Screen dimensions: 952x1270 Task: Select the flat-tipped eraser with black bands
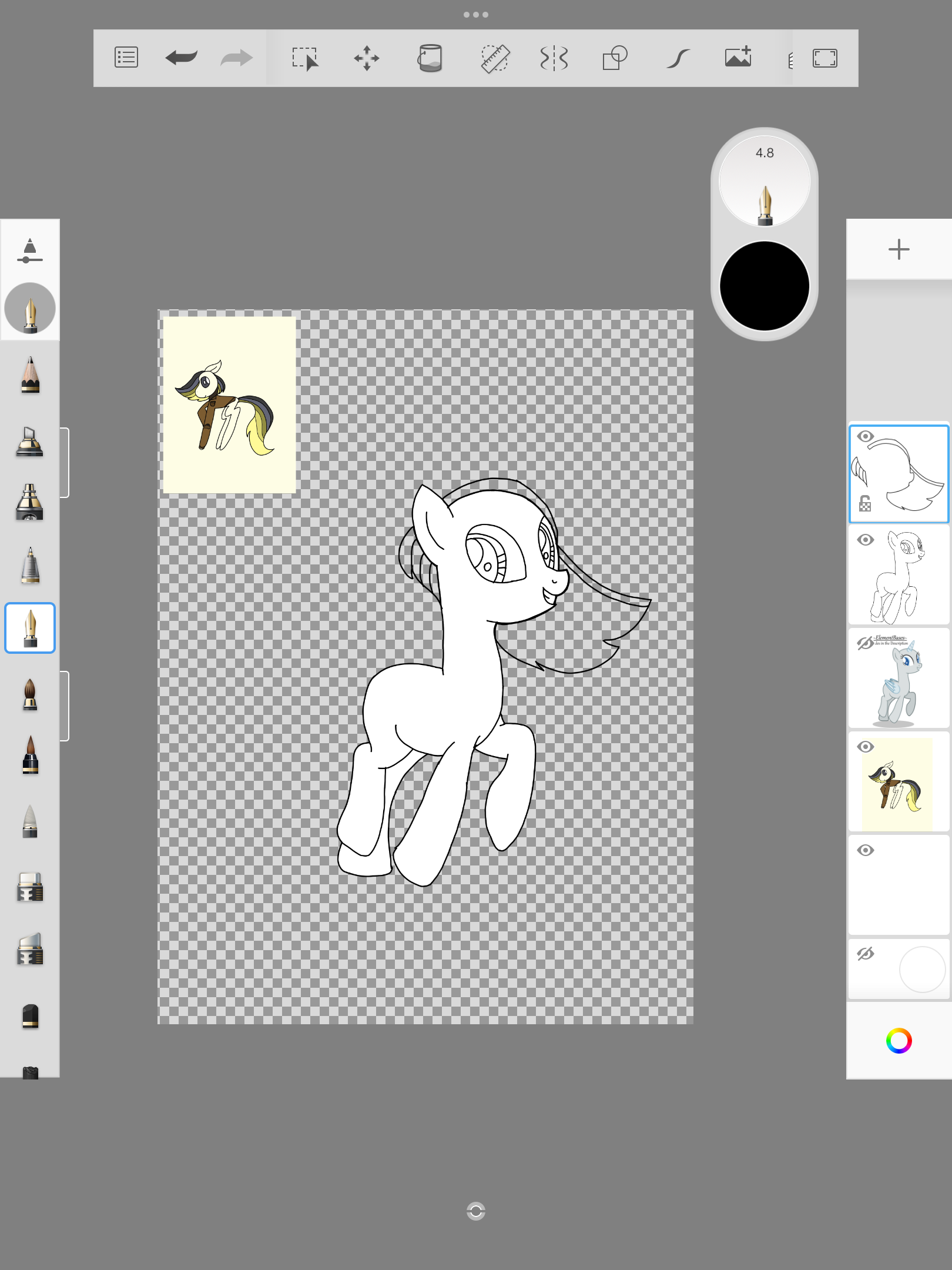click(x=30, y=887)
